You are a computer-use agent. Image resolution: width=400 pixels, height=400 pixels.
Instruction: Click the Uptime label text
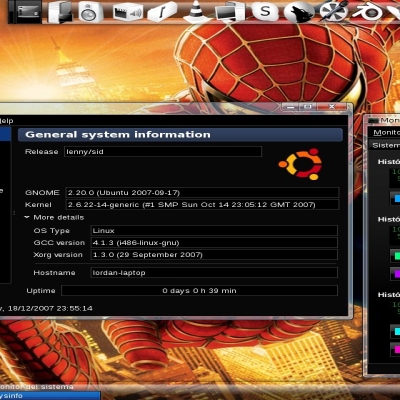41,291
